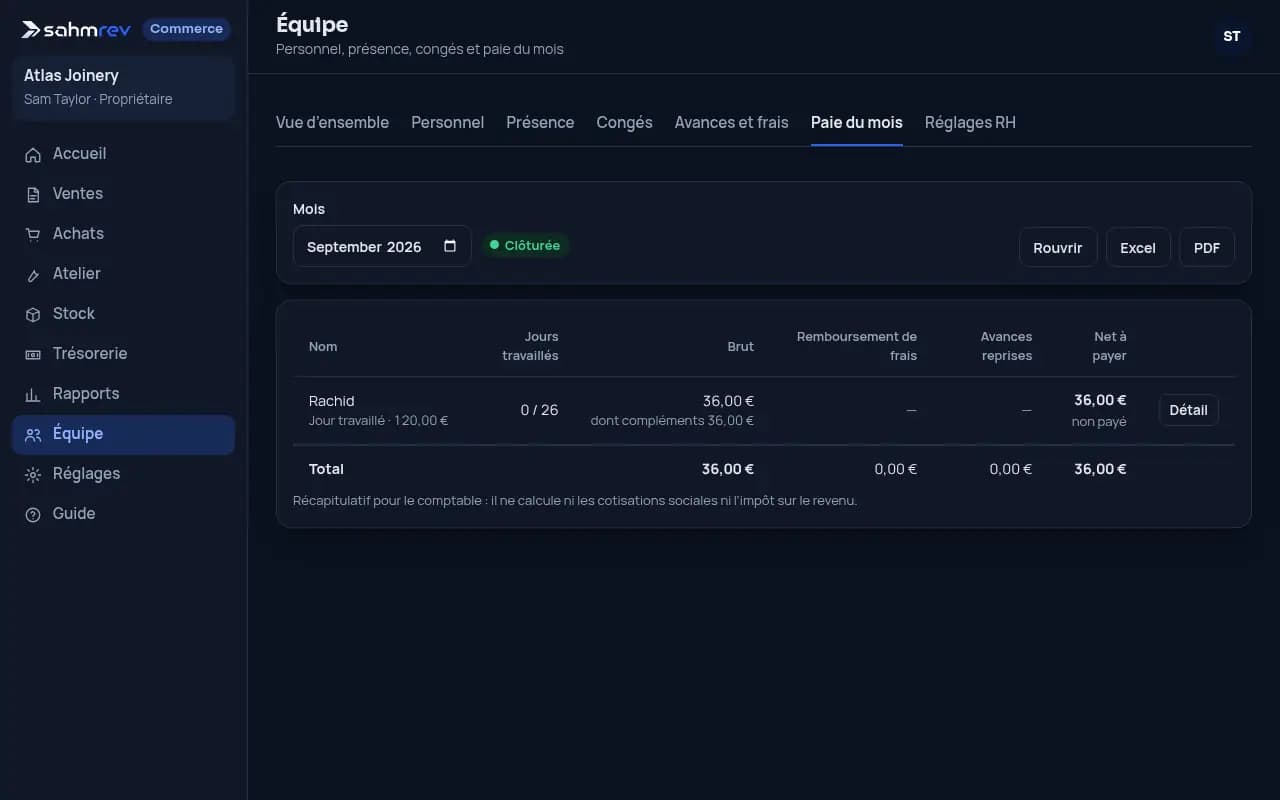
Task: Open the month calendar picker icon
Action: [x=450, y=246]
